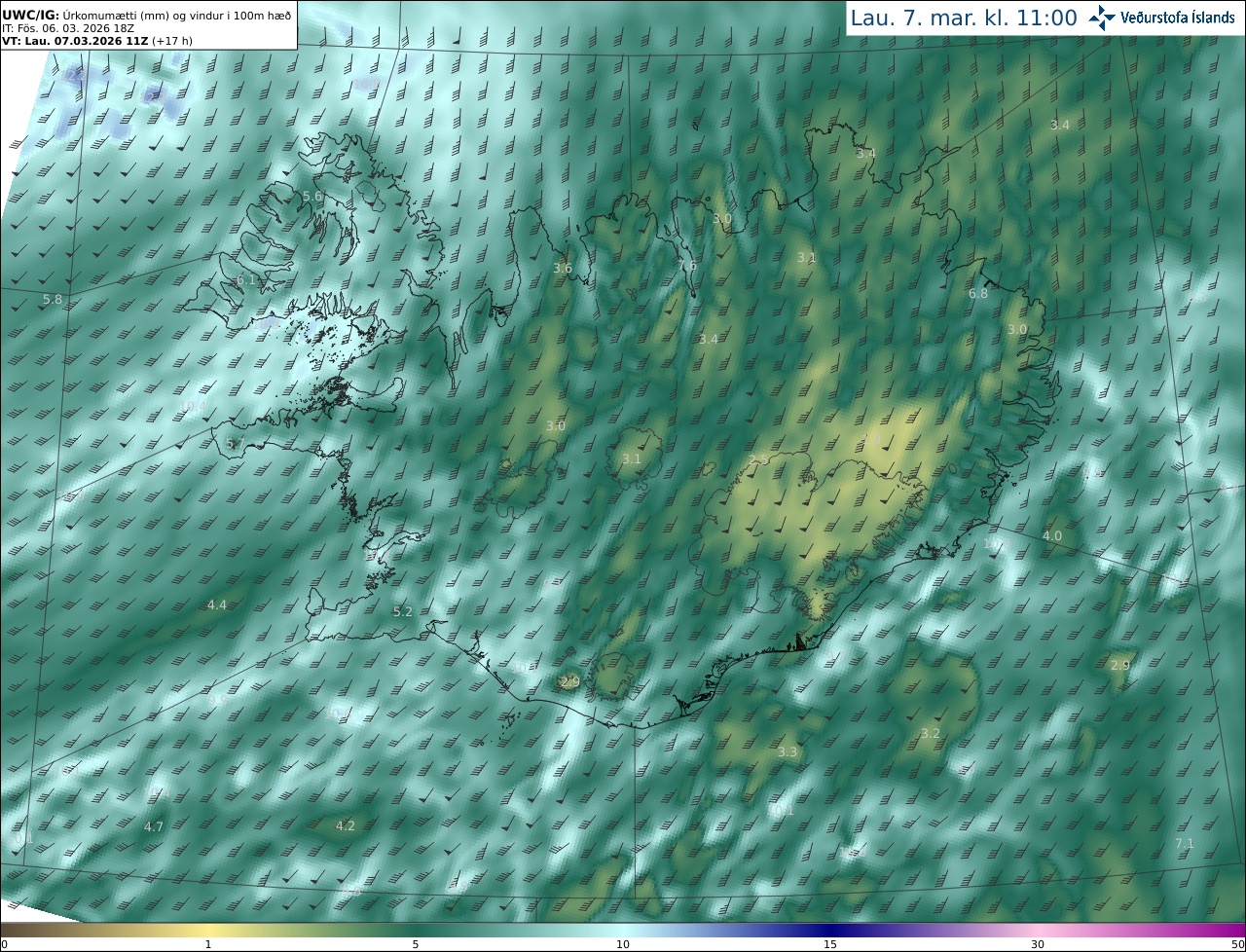
Task: Click the pink colorbar segment at 30
Action: 1038,930
